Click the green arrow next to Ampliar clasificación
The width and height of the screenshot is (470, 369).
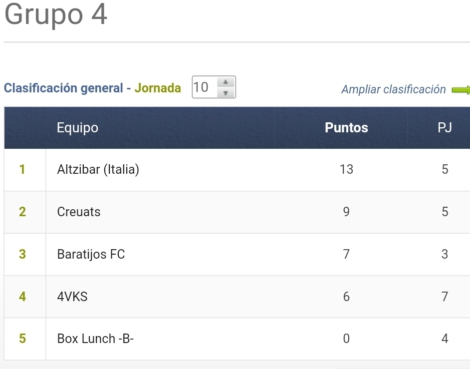click(461, 90)
